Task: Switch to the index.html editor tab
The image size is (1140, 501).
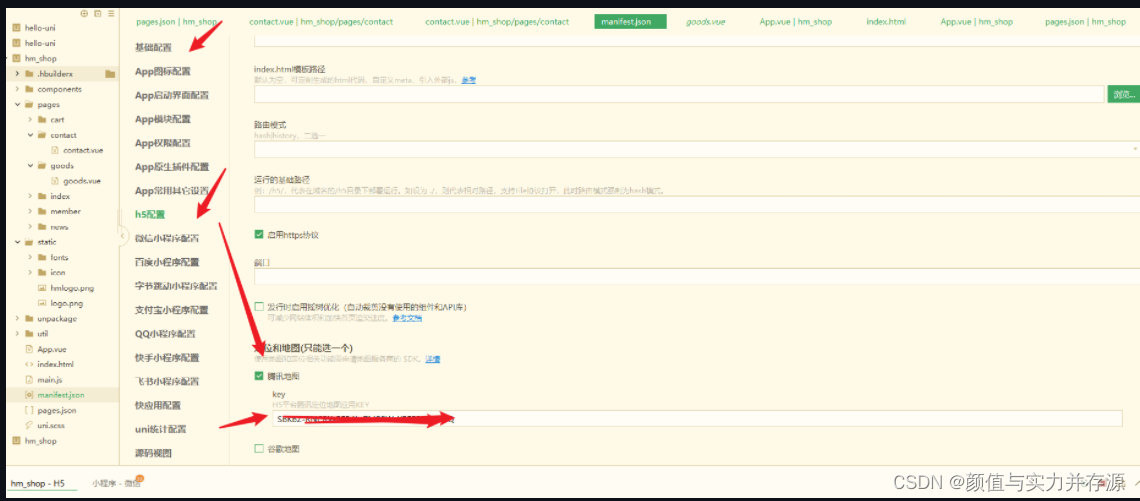Action: [886, 22]
